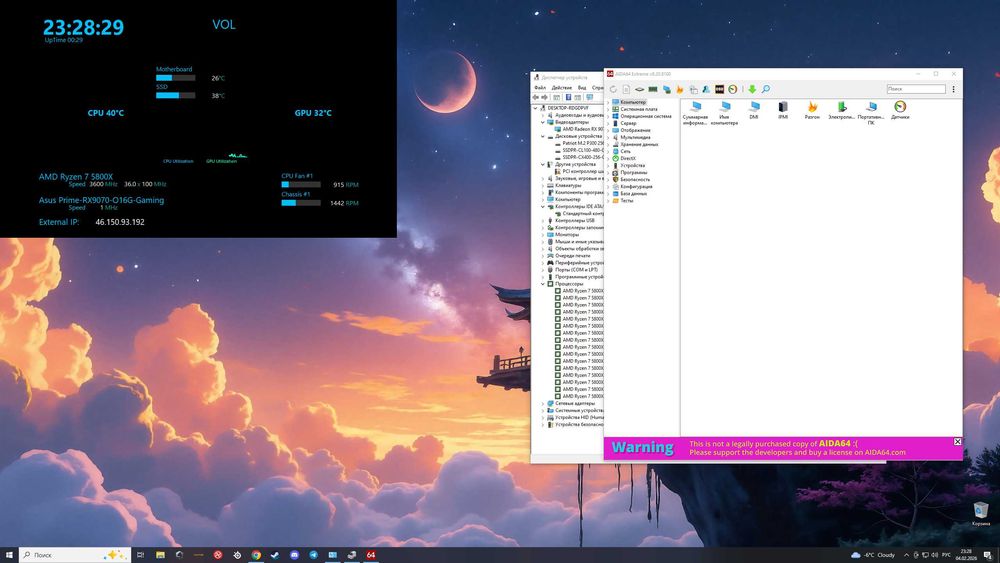1000x563 pixels.
Task: Open the Датчики sensor icon
Action: 900,110
